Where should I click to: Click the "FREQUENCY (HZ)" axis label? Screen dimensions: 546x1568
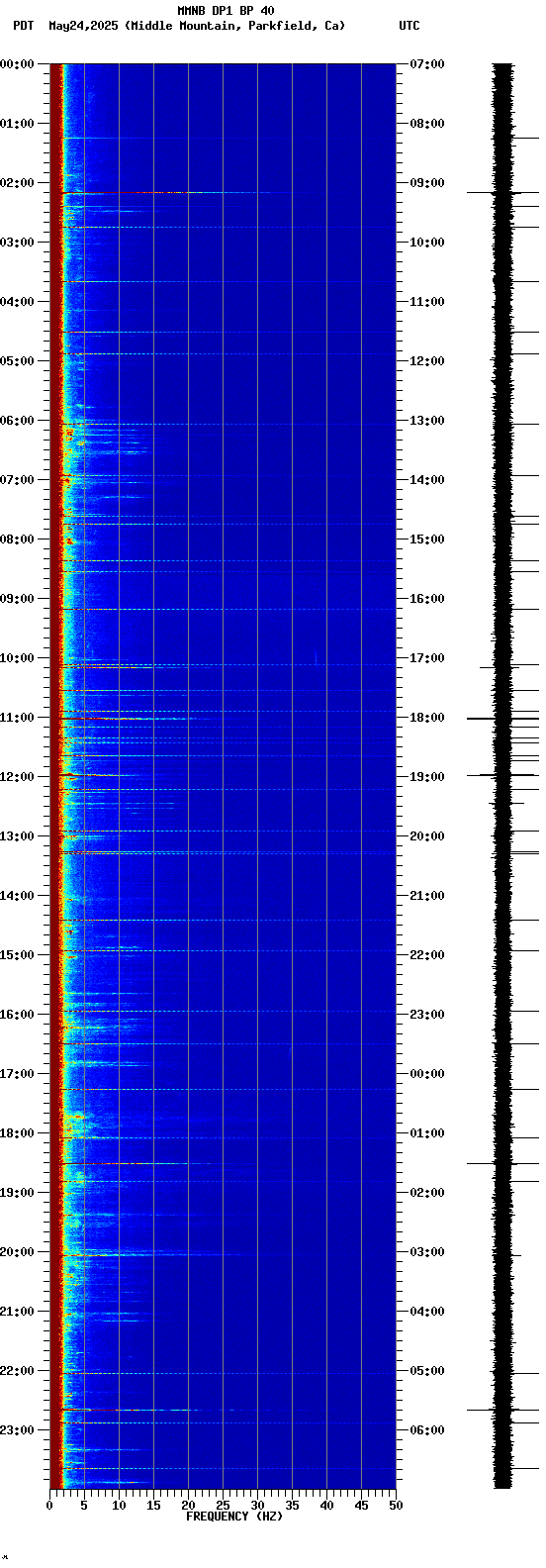pyautogui.click(x=234, y=1517)
